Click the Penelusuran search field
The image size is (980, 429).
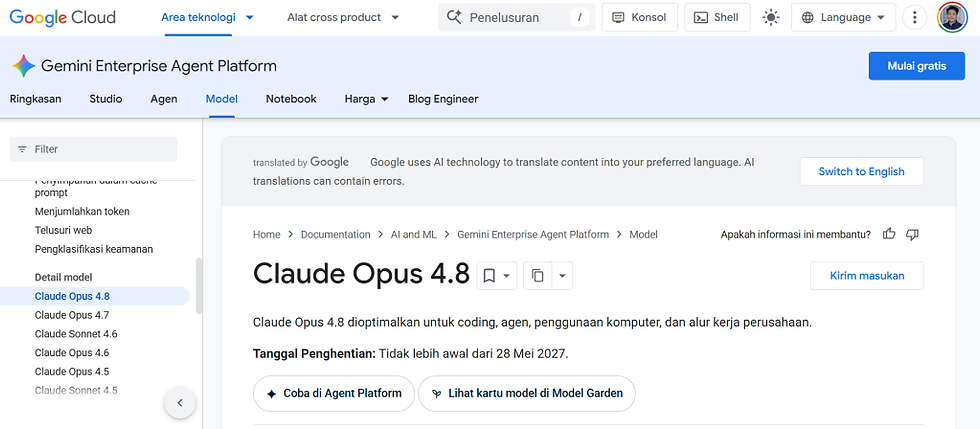[517, 18]
